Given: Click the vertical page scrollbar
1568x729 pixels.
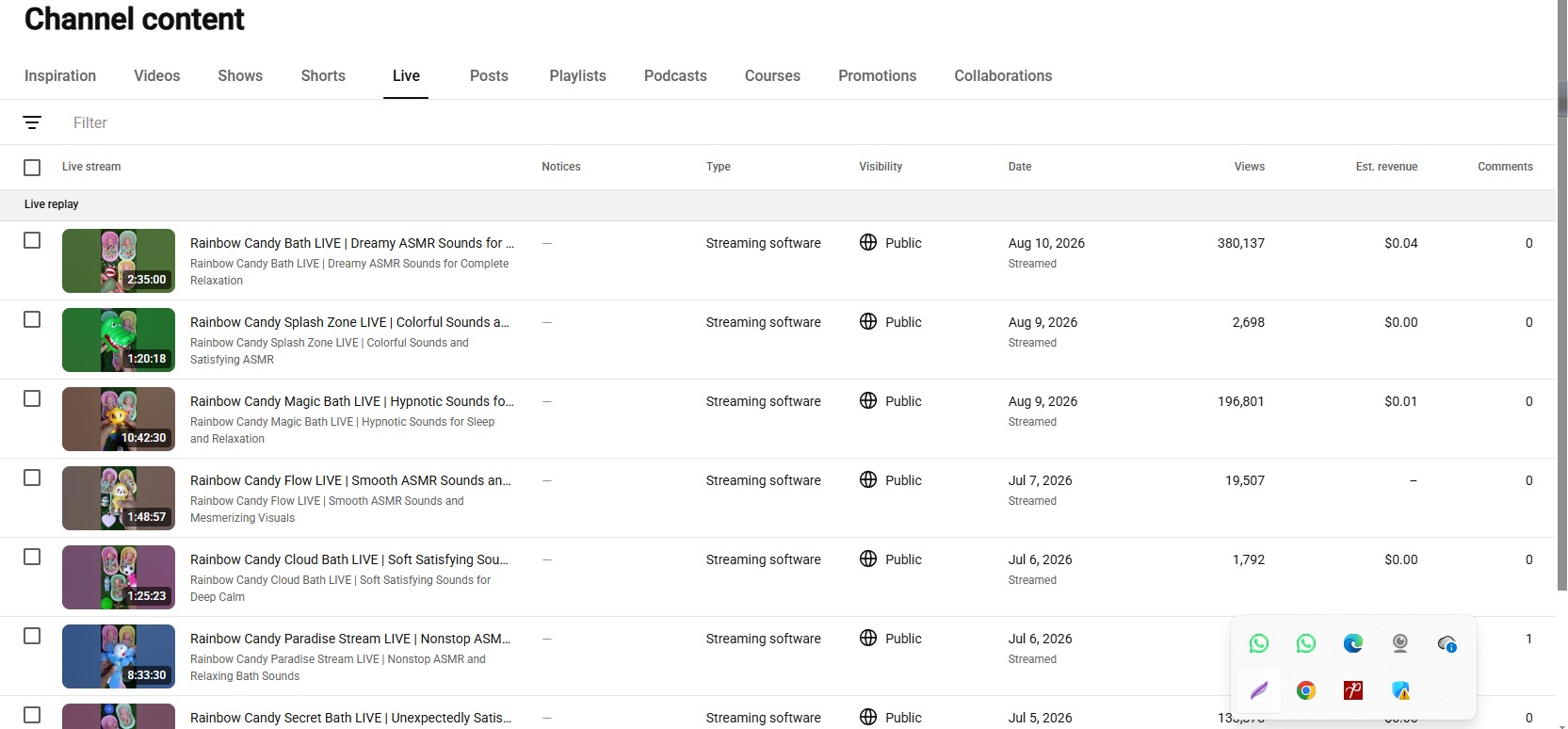Looking at the screenshot, I should pos(1562,295).
